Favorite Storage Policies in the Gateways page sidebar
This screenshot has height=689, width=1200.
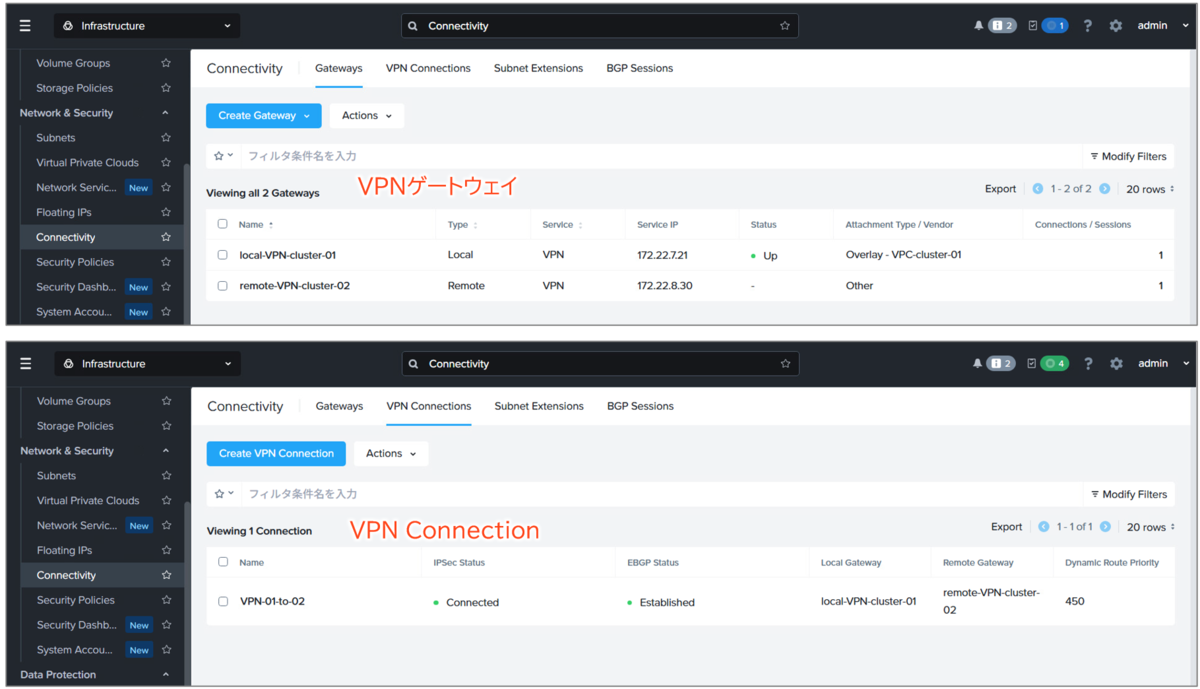pyautogui.click(x=166, y=88)
